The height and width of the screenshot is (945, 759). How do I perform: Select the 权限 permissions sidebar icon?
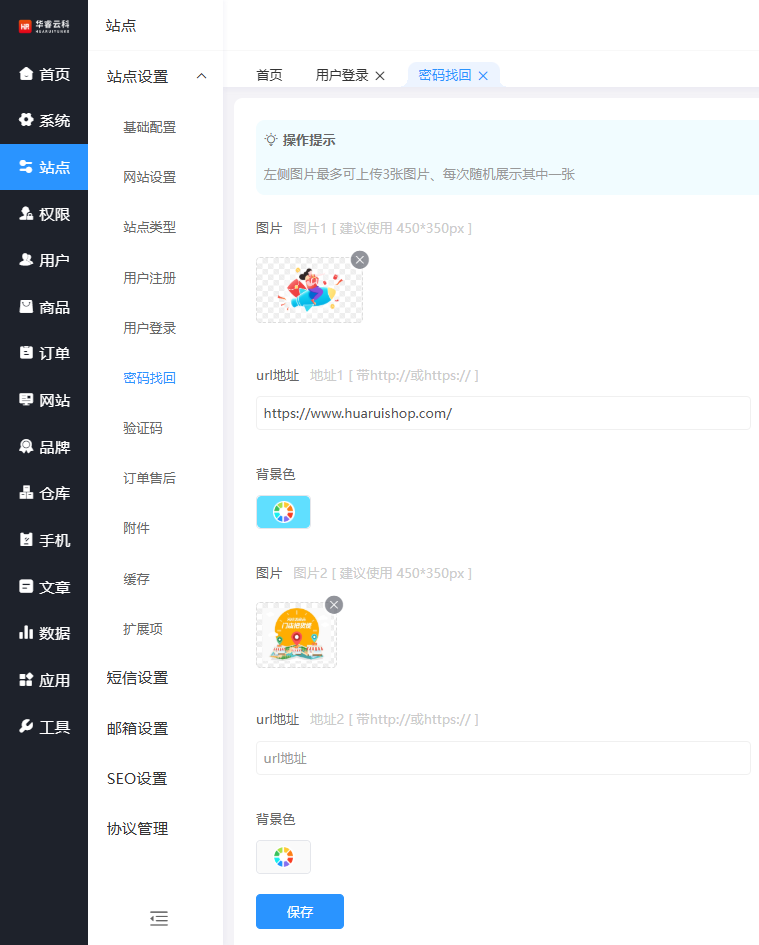[27, 214]
